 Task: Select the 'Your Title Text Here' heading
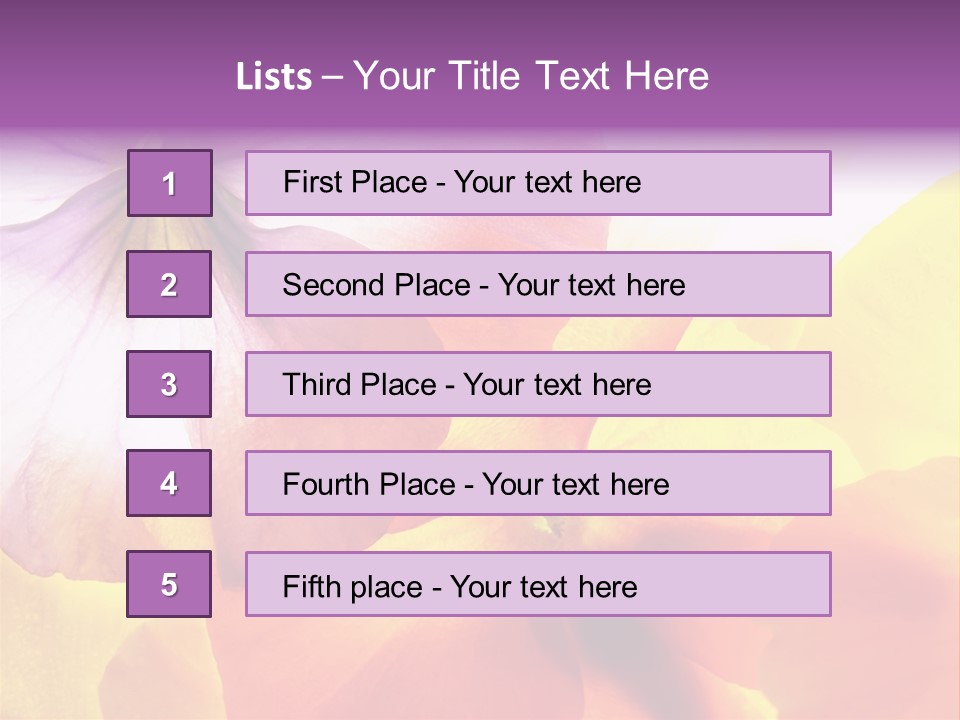[x=531, y=76]
